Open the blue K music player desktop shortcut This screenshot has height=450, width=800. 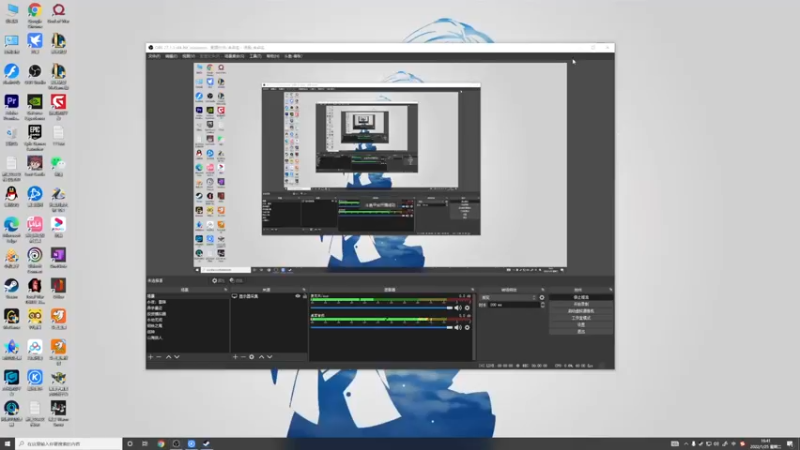click(35, 381)
